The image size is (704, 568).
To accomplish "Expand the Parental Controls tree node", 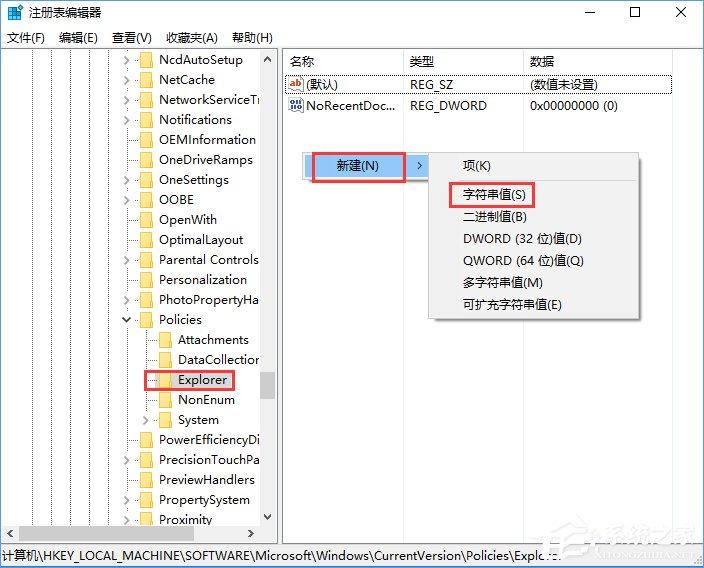I will [x=127, y=260].
